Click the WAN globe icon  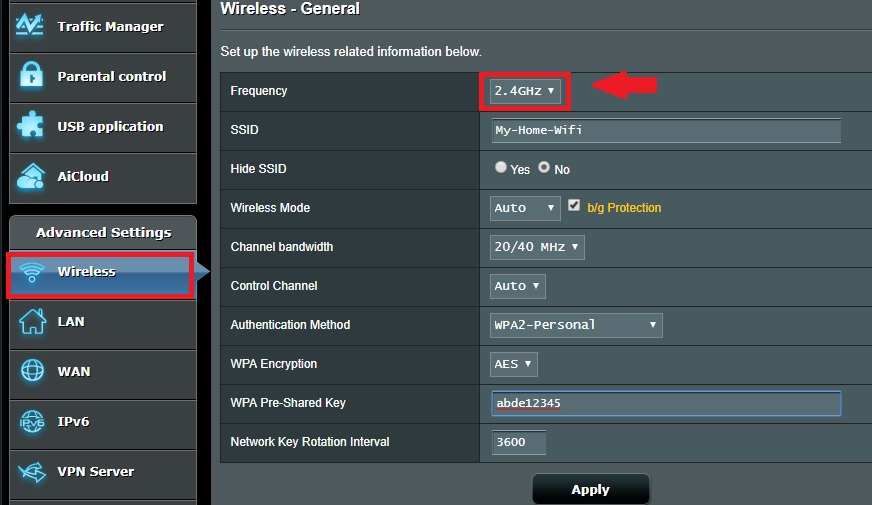[x=32, y=372]
